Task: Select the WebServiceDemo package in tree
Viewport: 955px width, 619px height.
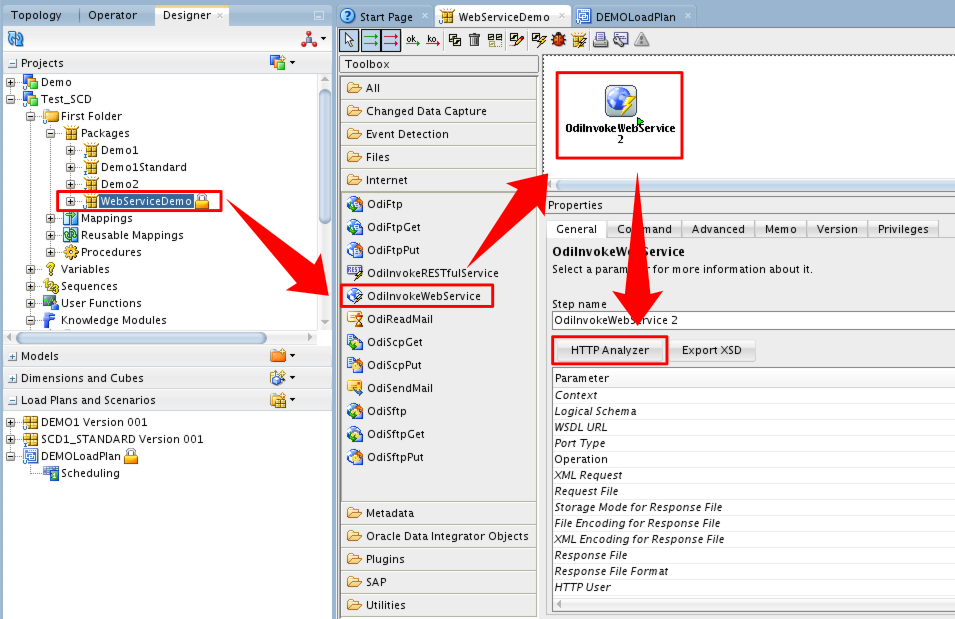Action: 146,201
